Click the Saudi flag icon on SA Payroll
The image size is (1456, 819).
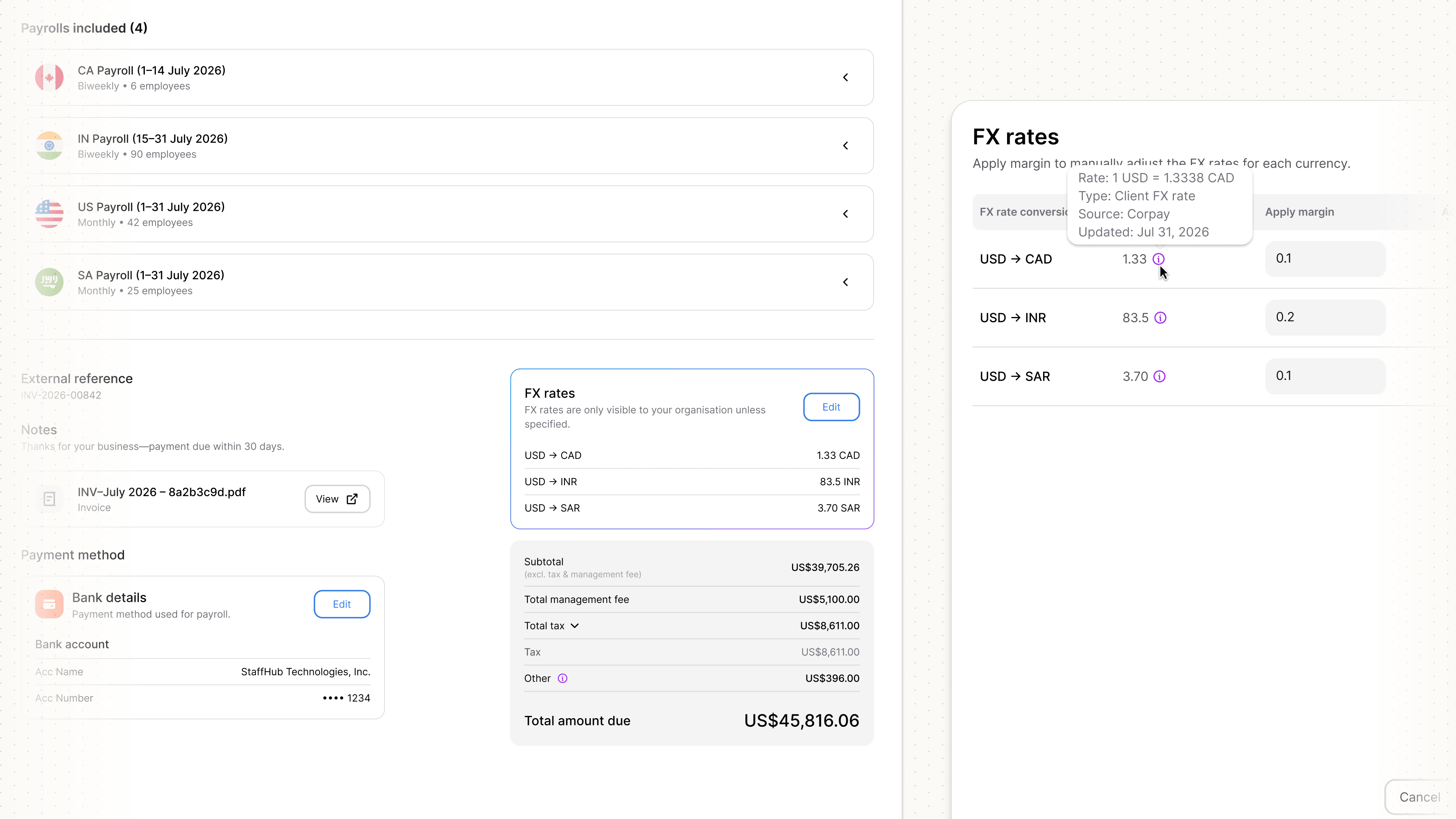point(49,282)
